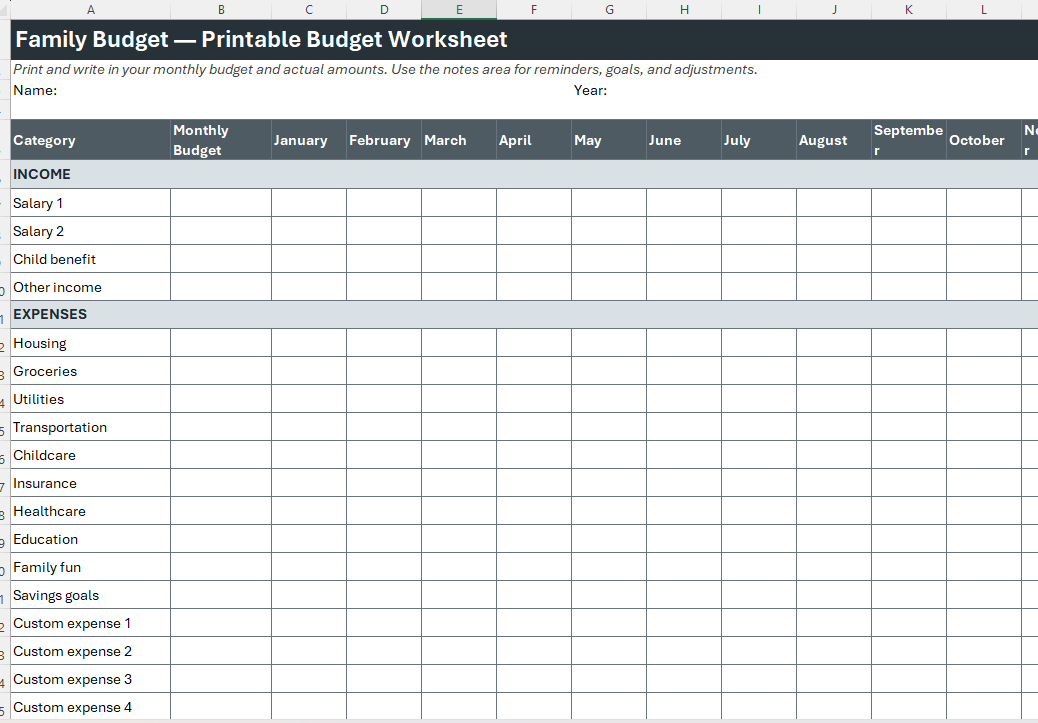This screenshot has height=723, width=1038.
Task: Select column B header
Action: click(221, 9)
